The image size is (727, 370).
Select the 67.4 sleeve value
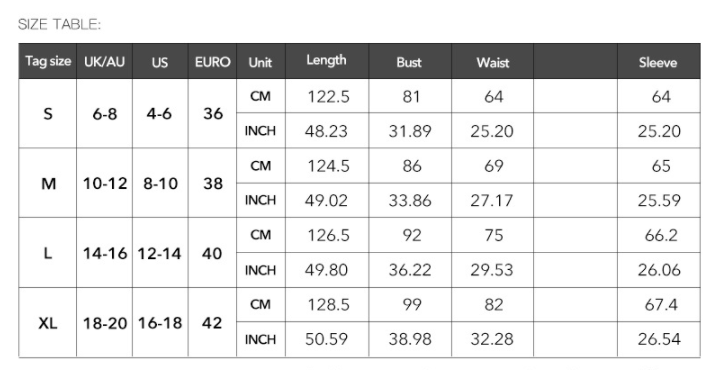[661, 305]
